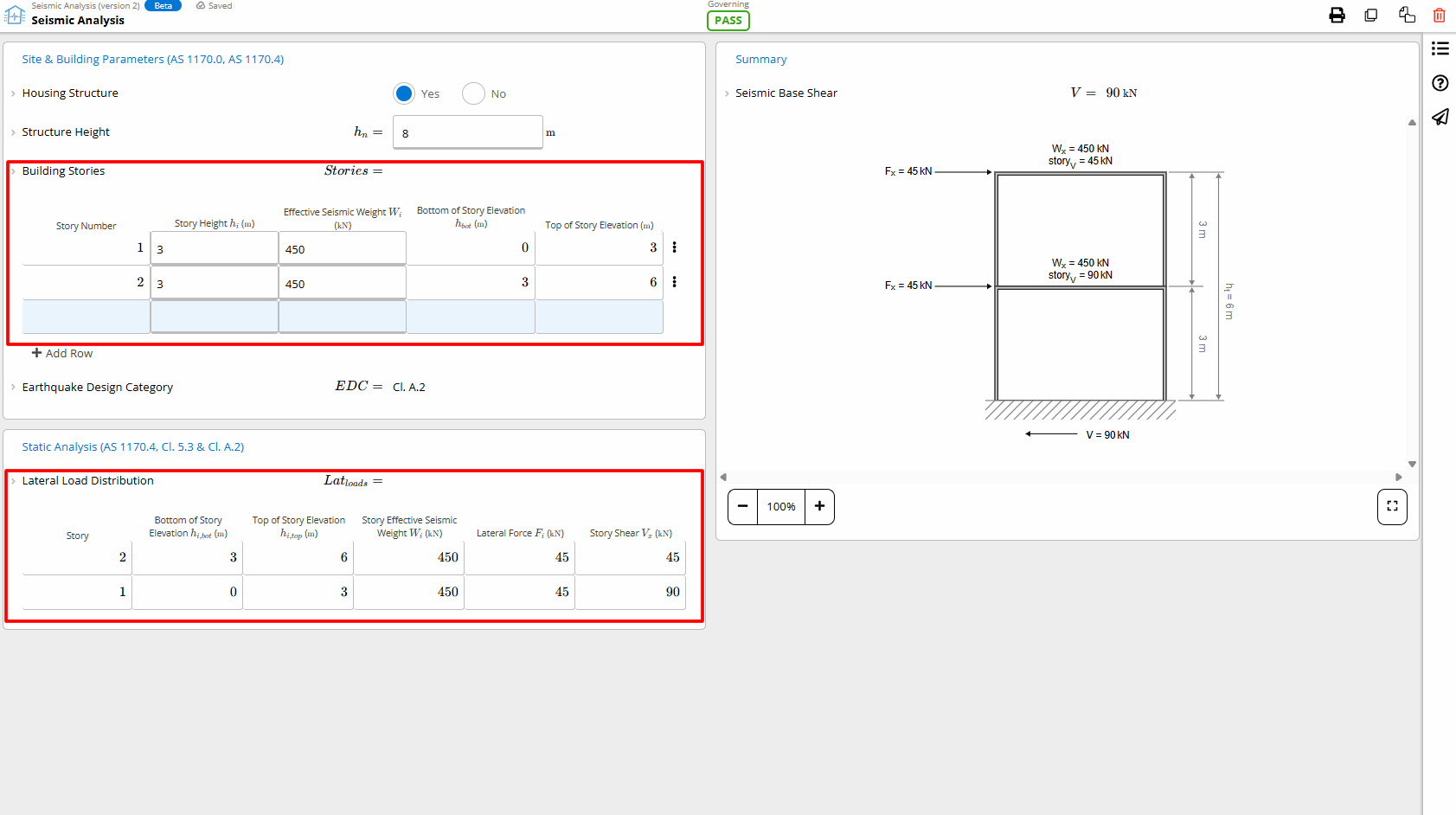Expand the Building Stories row chevron
The image size is (1456, 815).
[13, 171]
